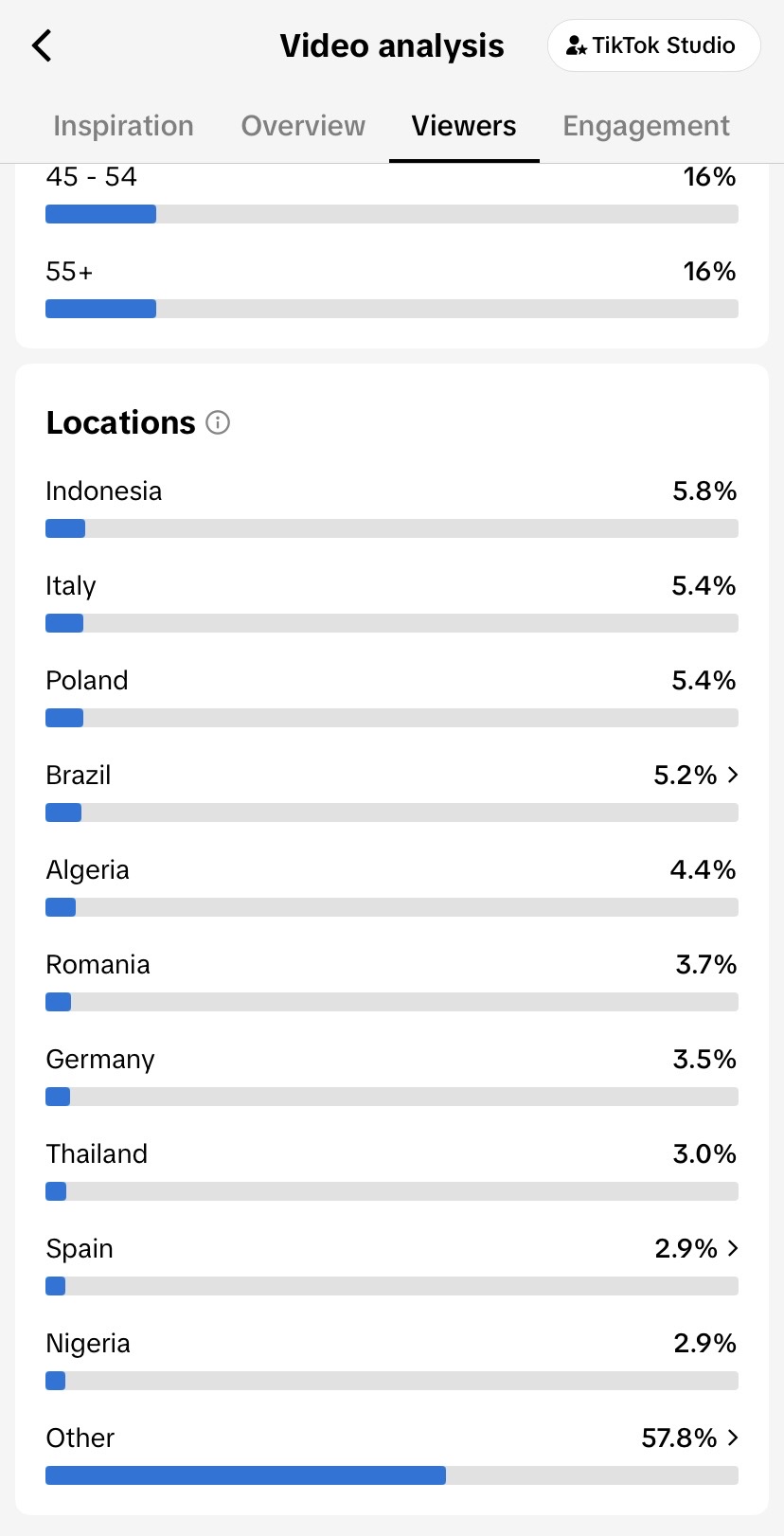Click the TikTok Studio person-star icon

tap(576, 45)
